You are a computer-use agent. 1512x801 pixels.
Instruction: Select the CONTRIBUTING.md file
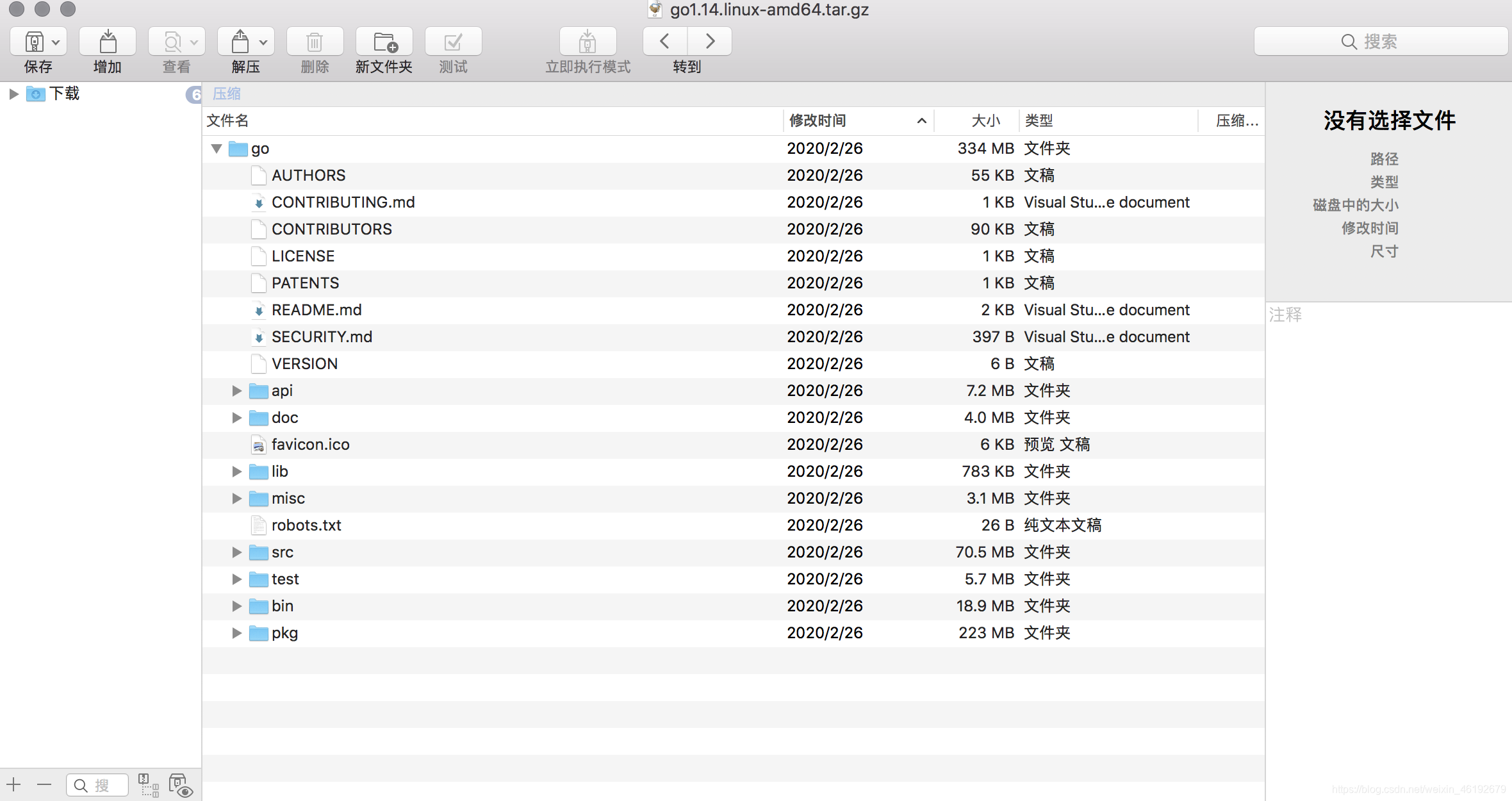[x=734, y=202]
